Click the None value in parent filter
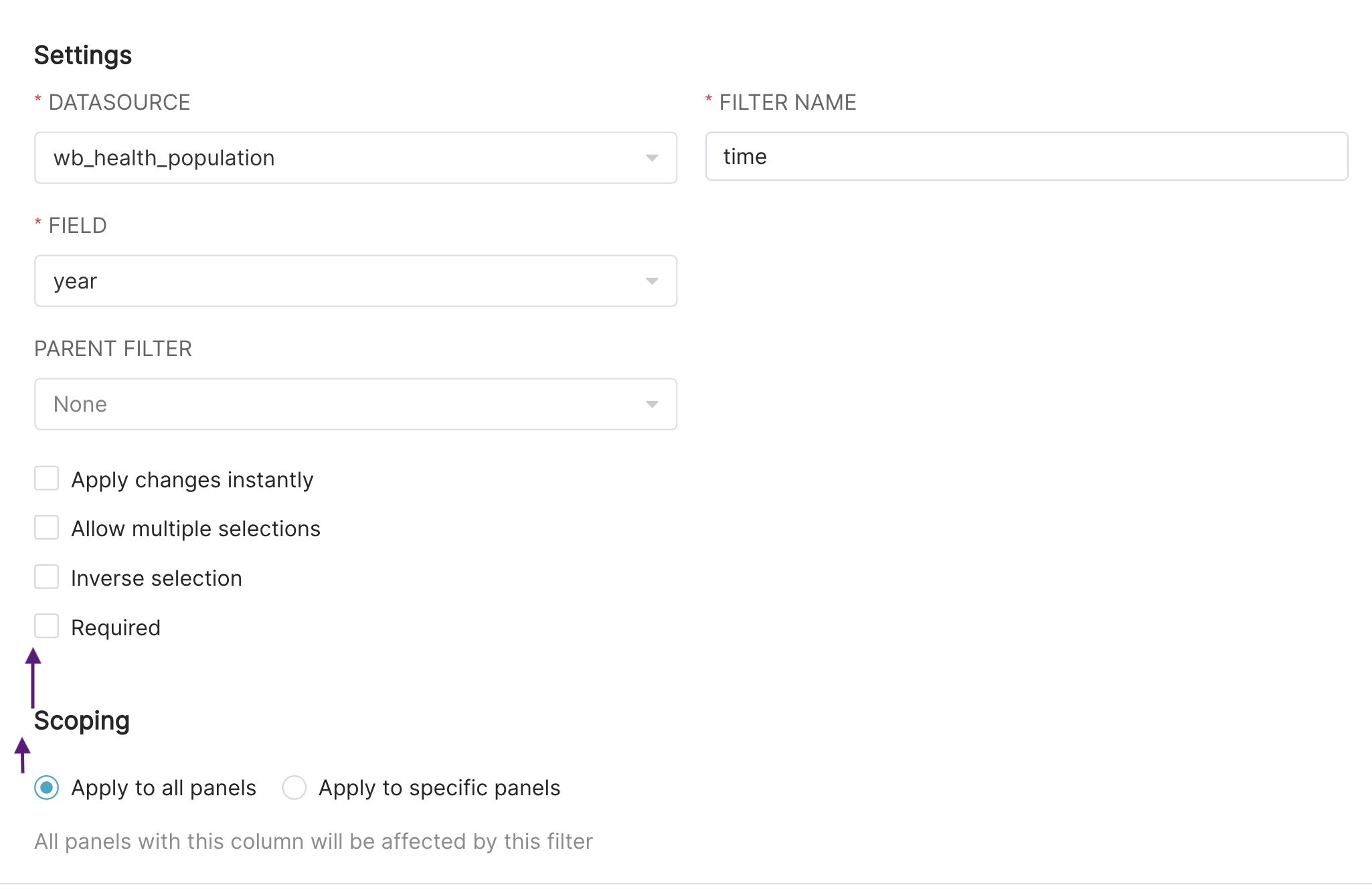Screen dimensions: 1372x889 80,404
